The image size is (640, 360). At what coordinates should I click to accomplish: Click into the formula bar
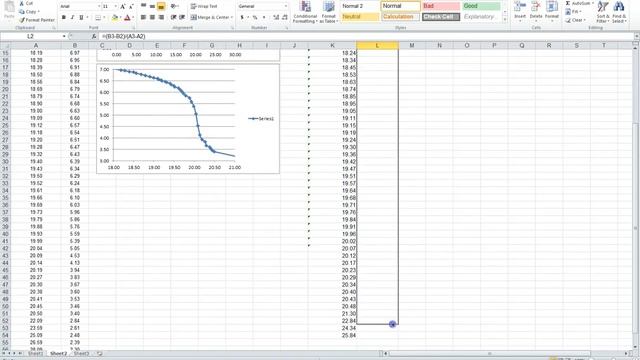coord(365,36)
